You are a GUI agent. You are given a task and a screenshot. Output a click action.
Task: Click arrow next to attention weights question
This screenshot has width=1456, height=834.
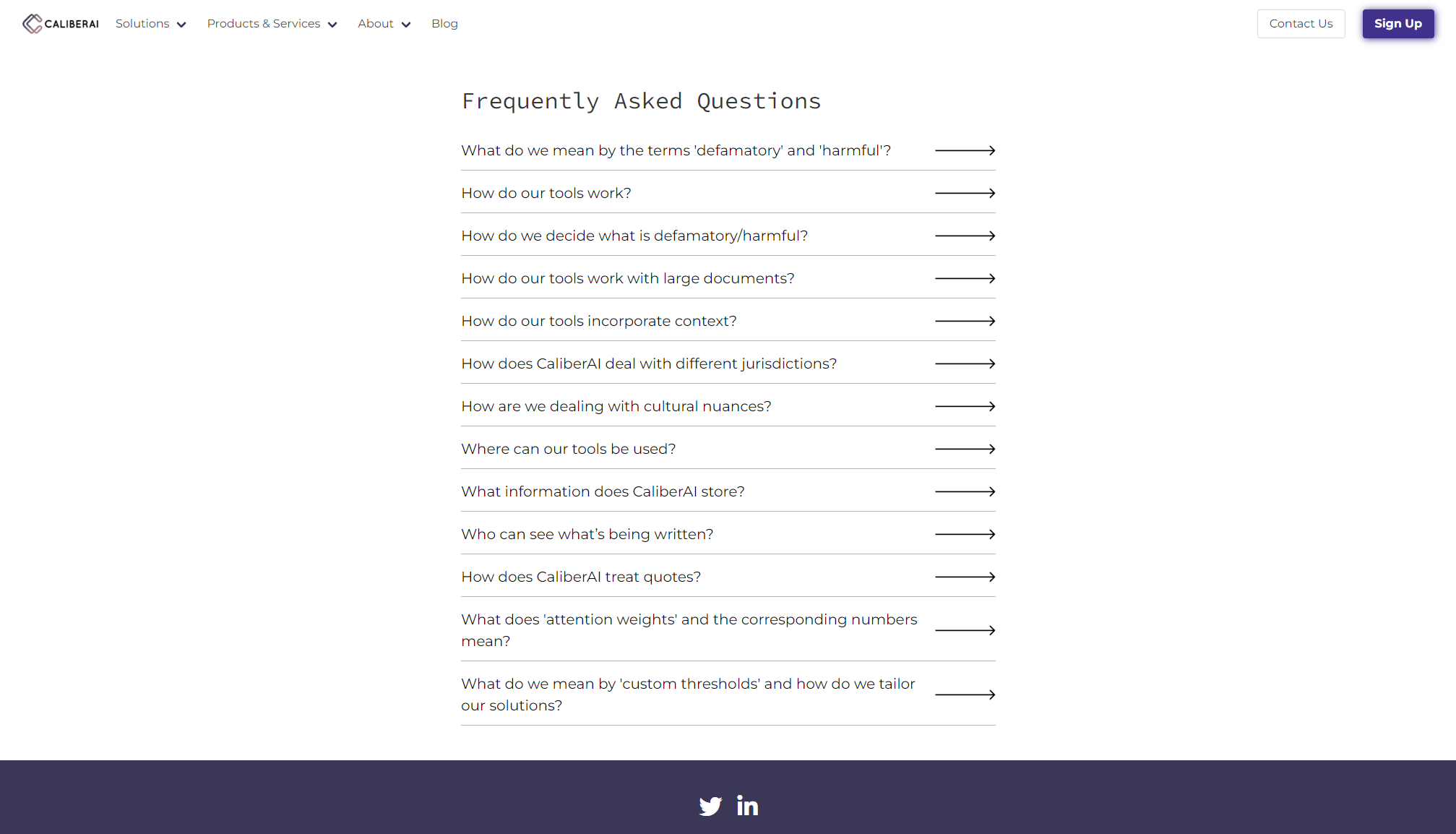[965, 630]
